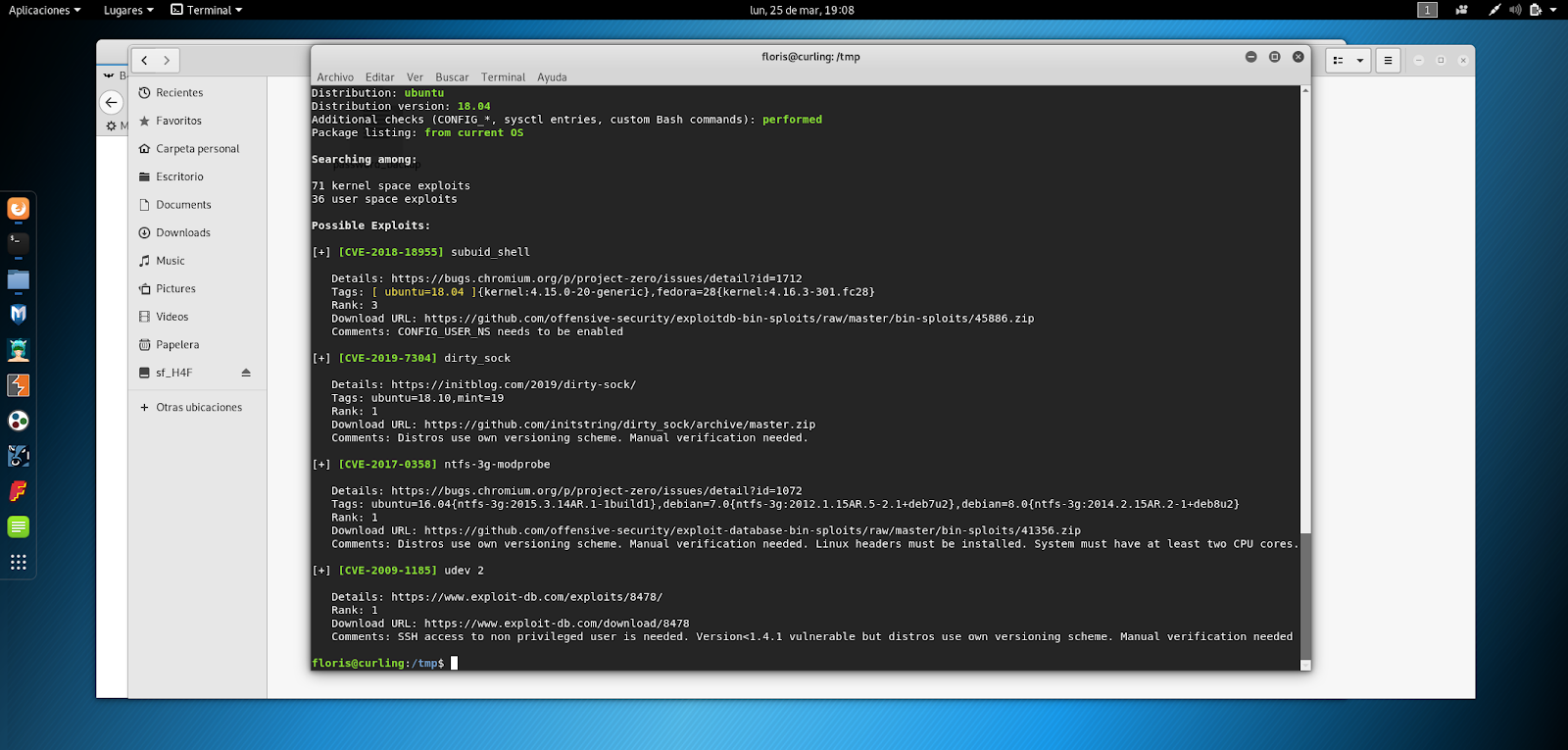Select Favoritos in Files sidebar

(x=197, y=121)
